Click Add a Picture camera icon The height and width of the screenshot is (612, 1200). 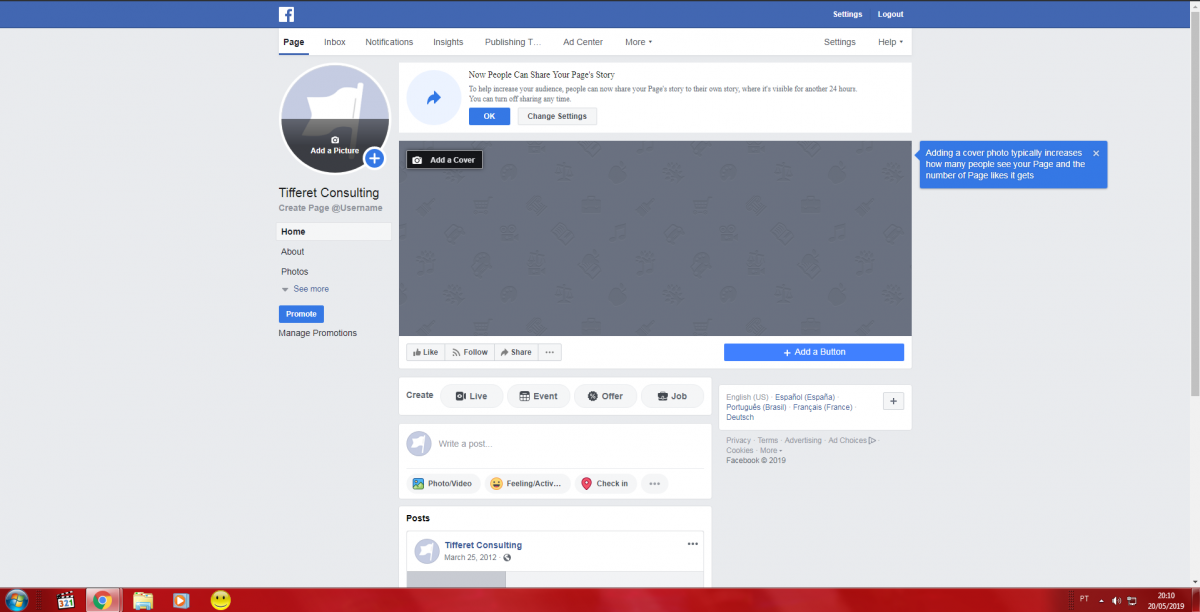click(x=335, y=140)
